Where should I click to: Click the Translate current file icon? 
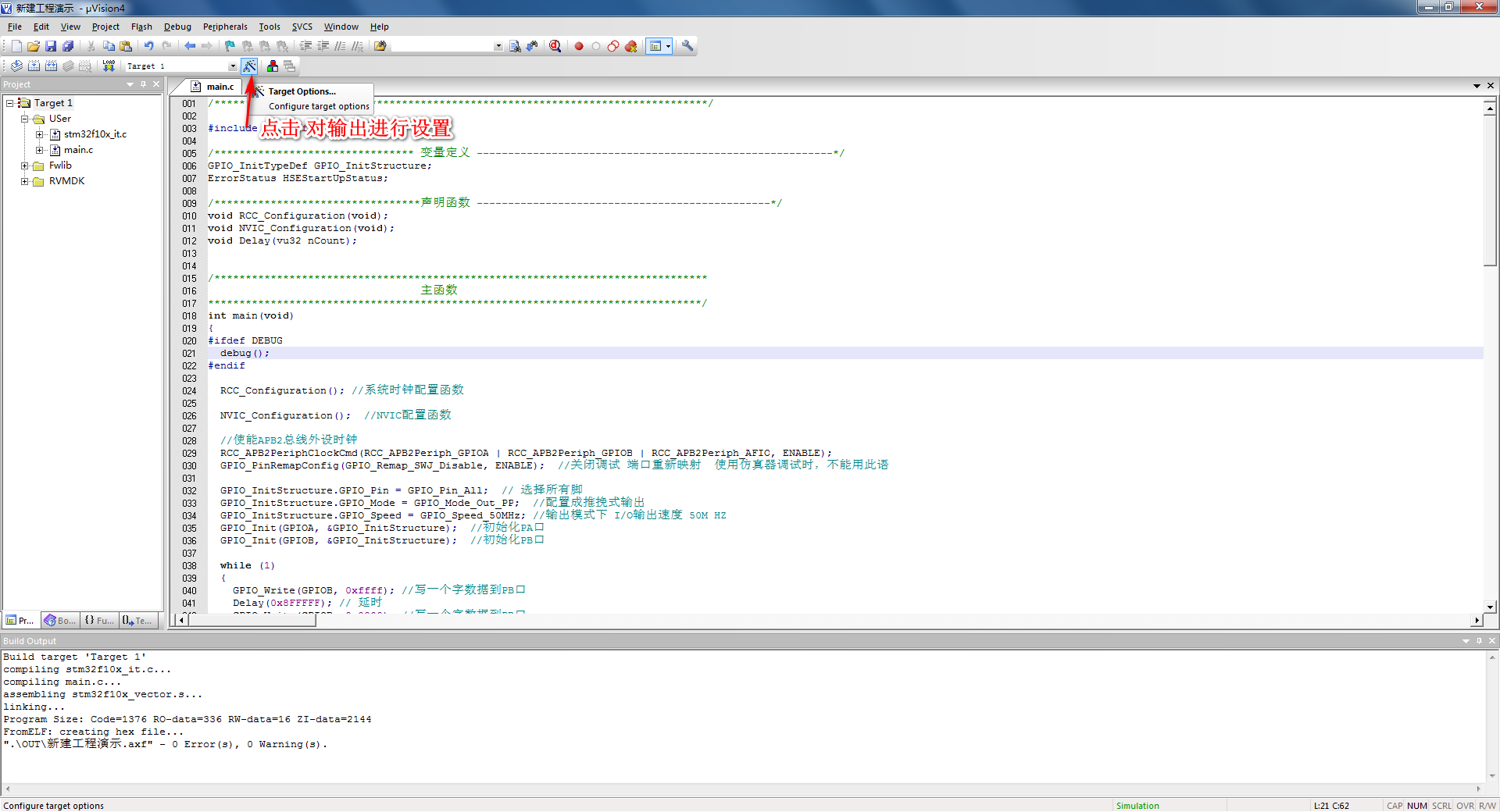point(16,66)
